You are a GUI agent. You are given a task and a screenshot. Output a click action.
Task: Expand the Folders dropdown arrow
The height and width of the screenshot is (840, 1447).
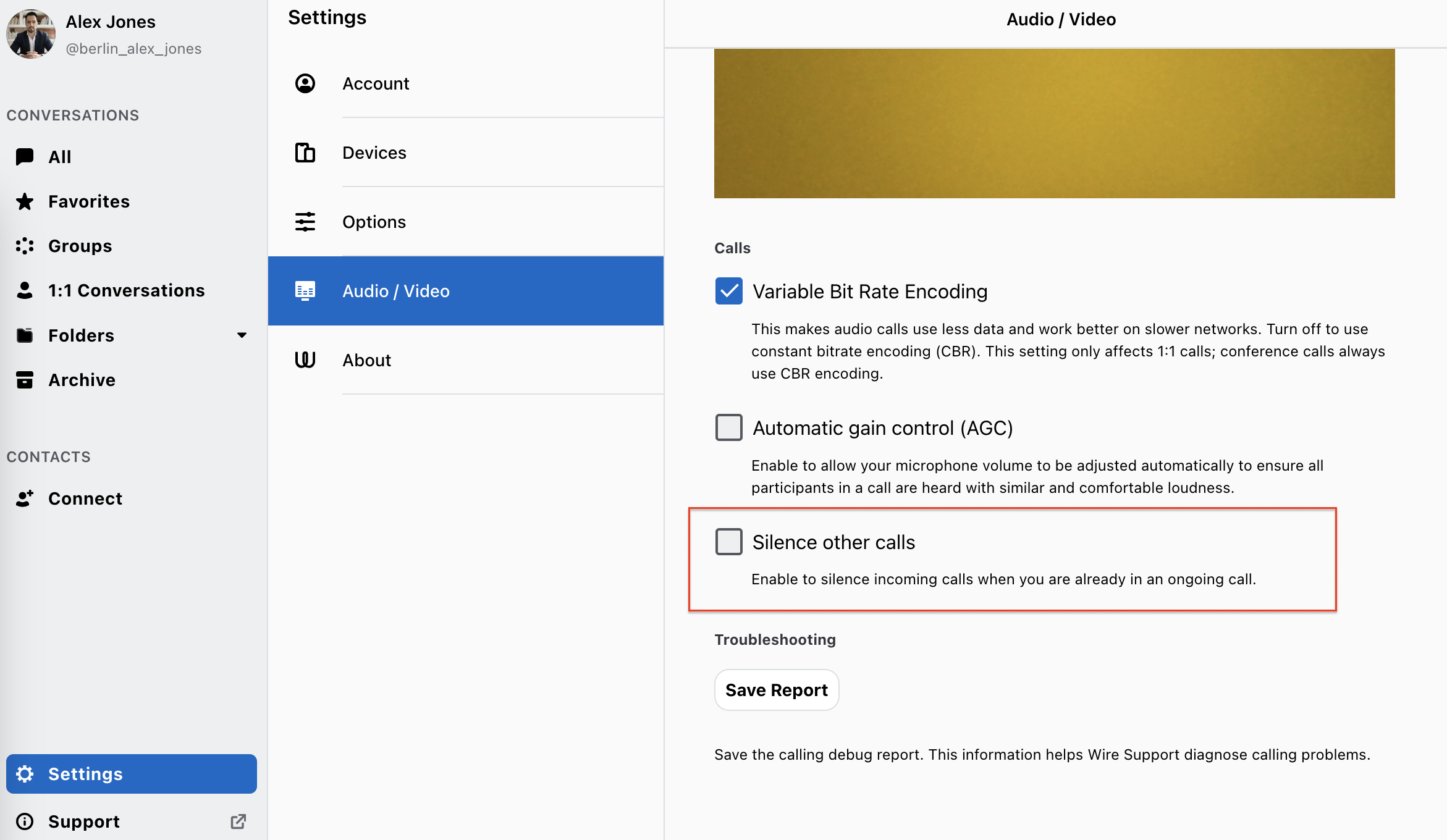point(242,335)
